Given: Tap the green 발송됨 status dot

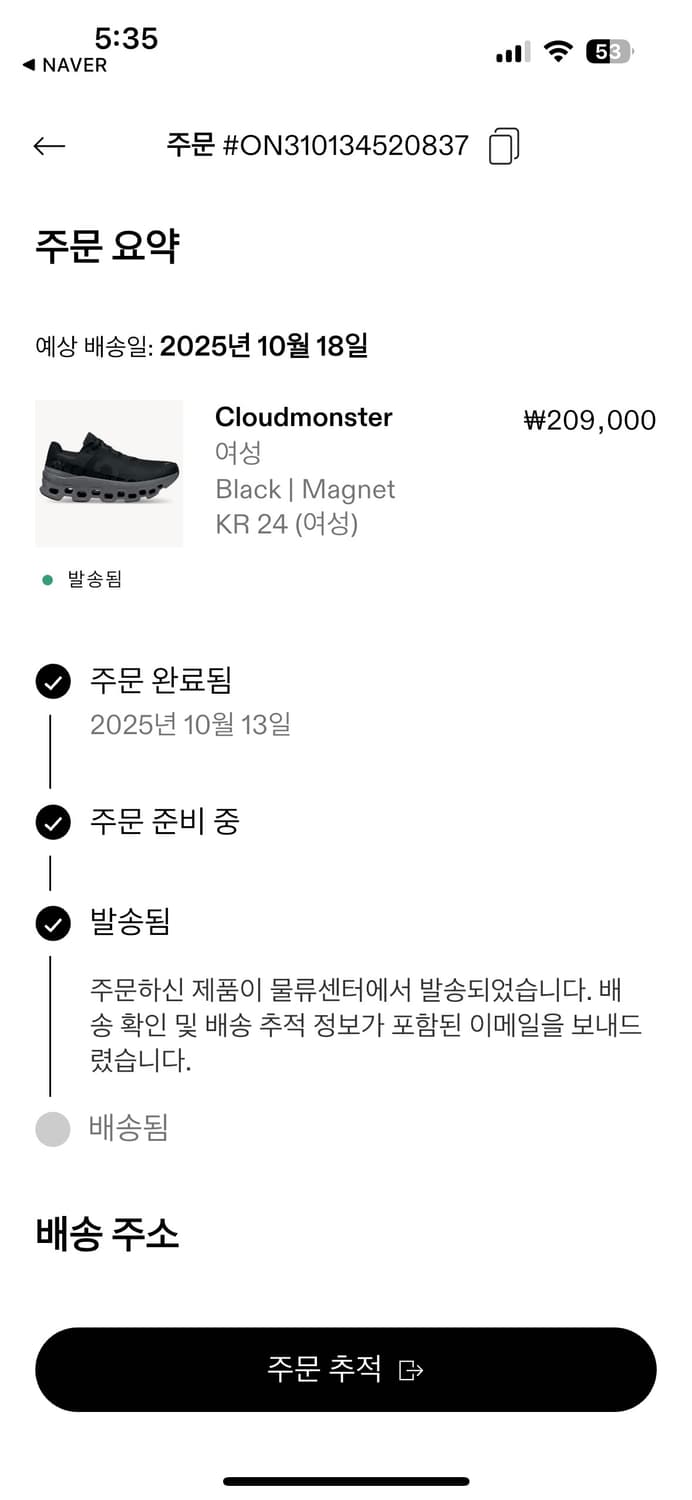Looking at the screenshot, I should coord(47,580).
